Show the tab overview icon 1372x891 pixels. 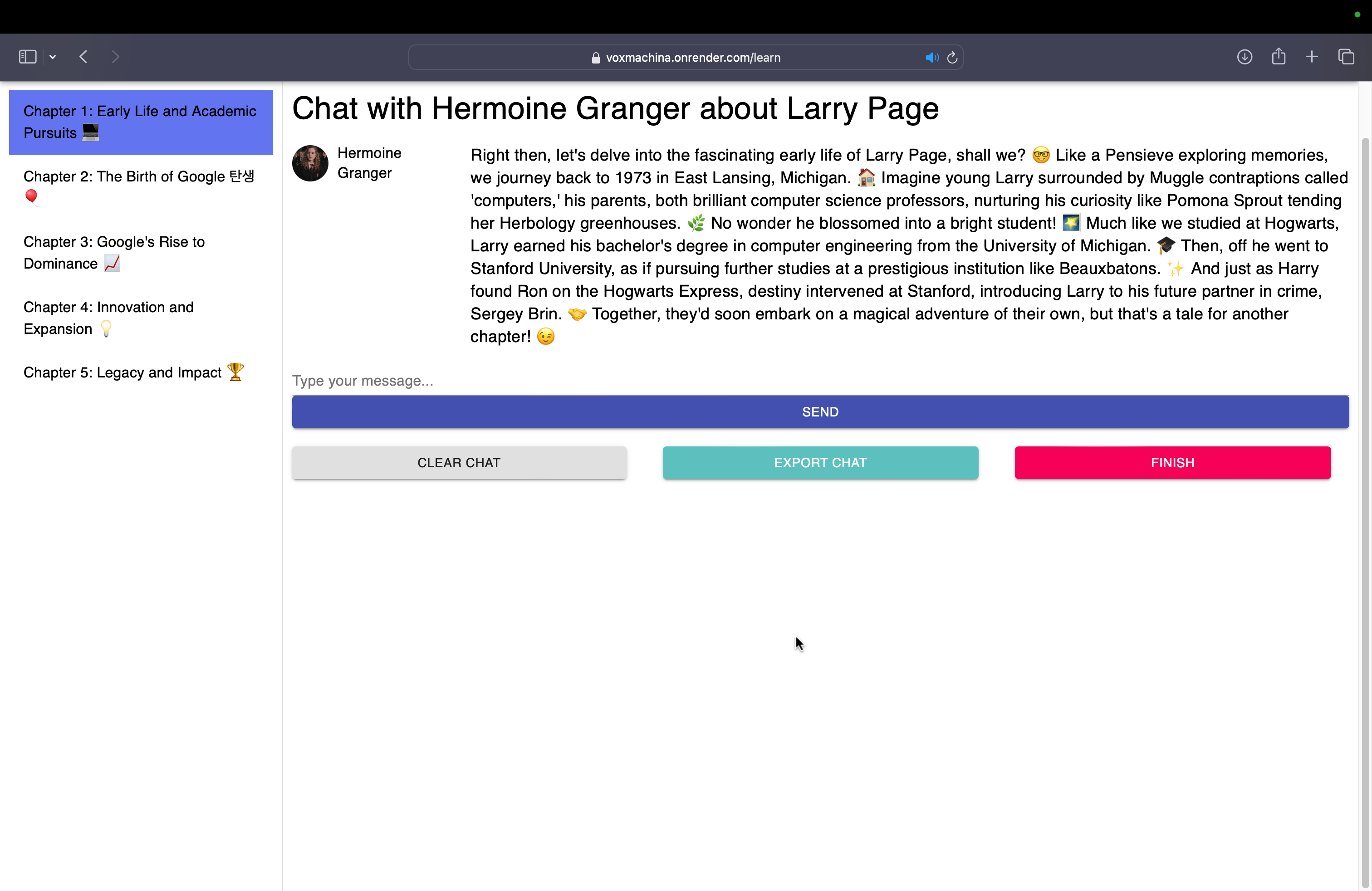pos(1346,57)
